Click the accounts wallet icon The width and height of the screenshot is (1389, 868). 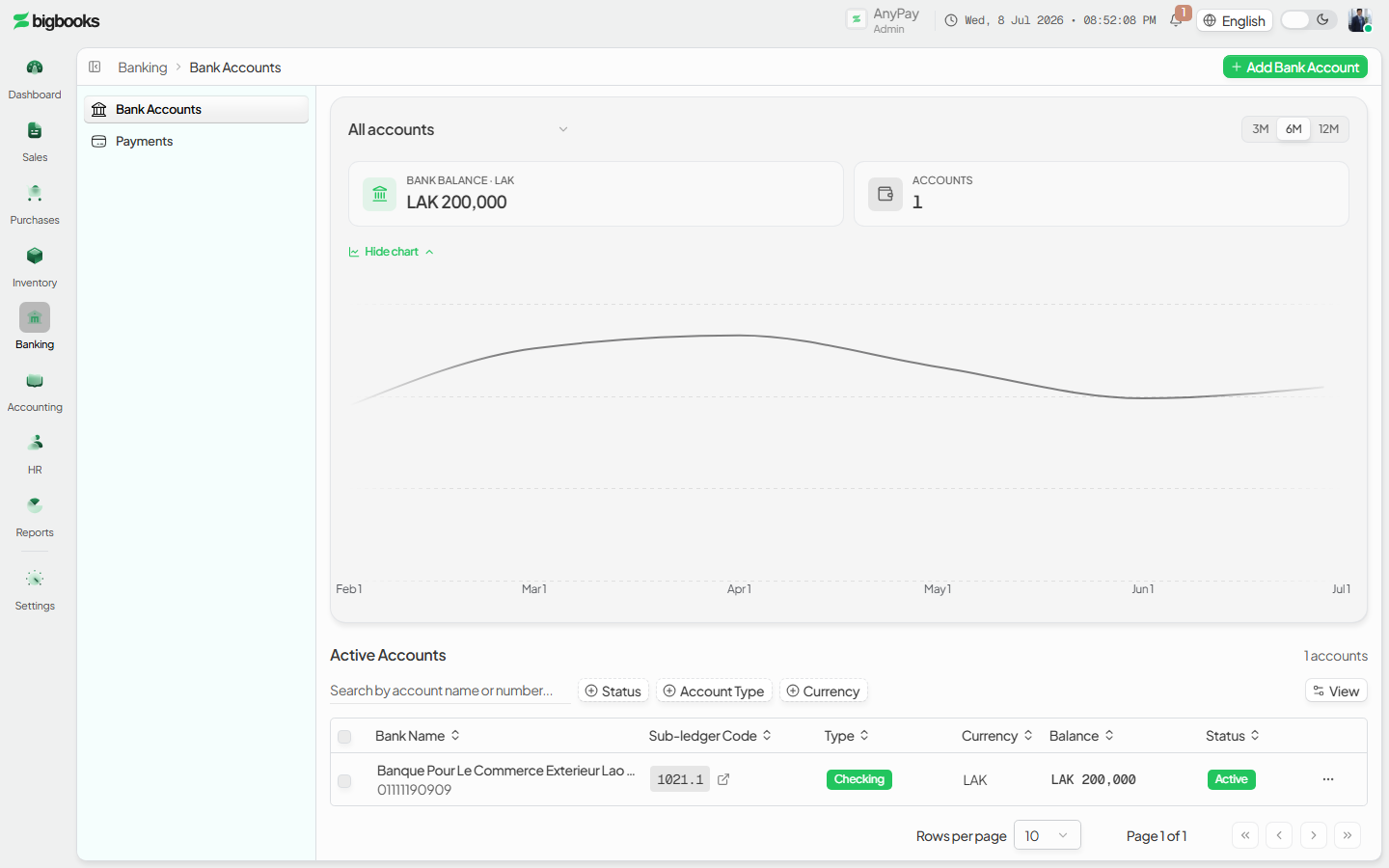coord(885,194)
